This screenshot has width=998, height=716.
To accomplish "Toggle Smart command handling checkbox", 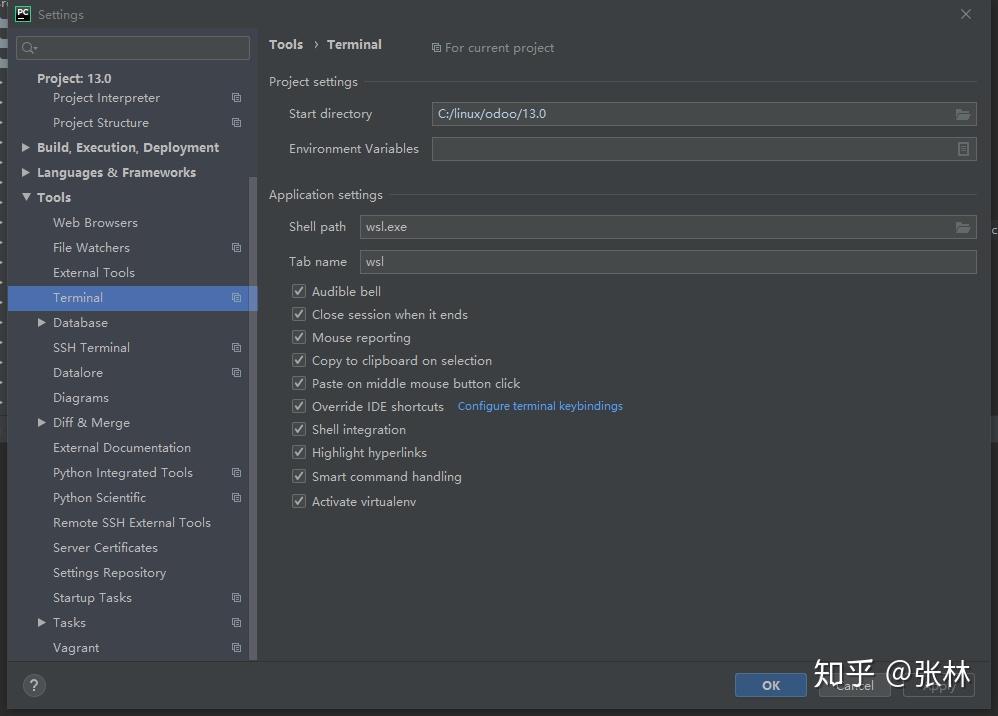I will click(x=299, y=476).
